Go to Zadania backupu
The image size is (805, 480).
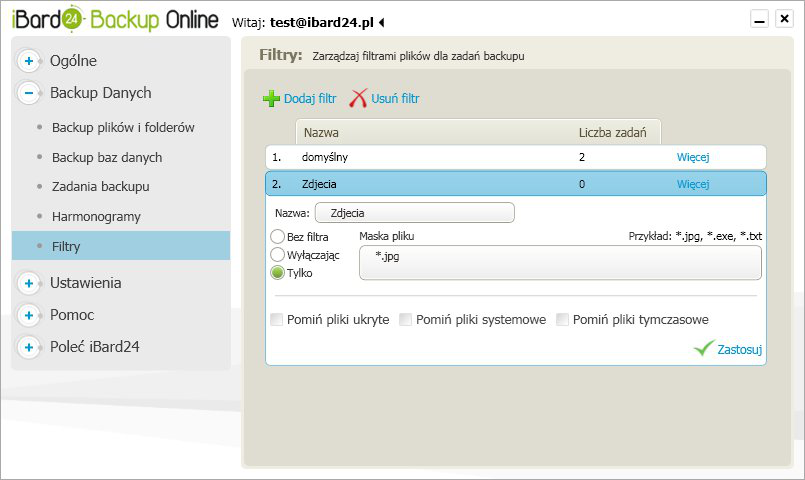click(101, 186)
